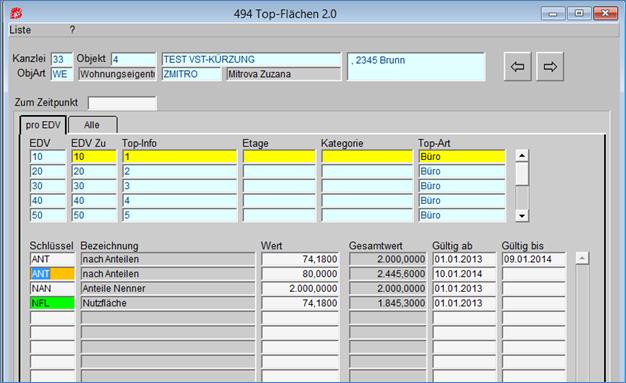
Task: Open the Liste menu
Action: click(20, 30)
